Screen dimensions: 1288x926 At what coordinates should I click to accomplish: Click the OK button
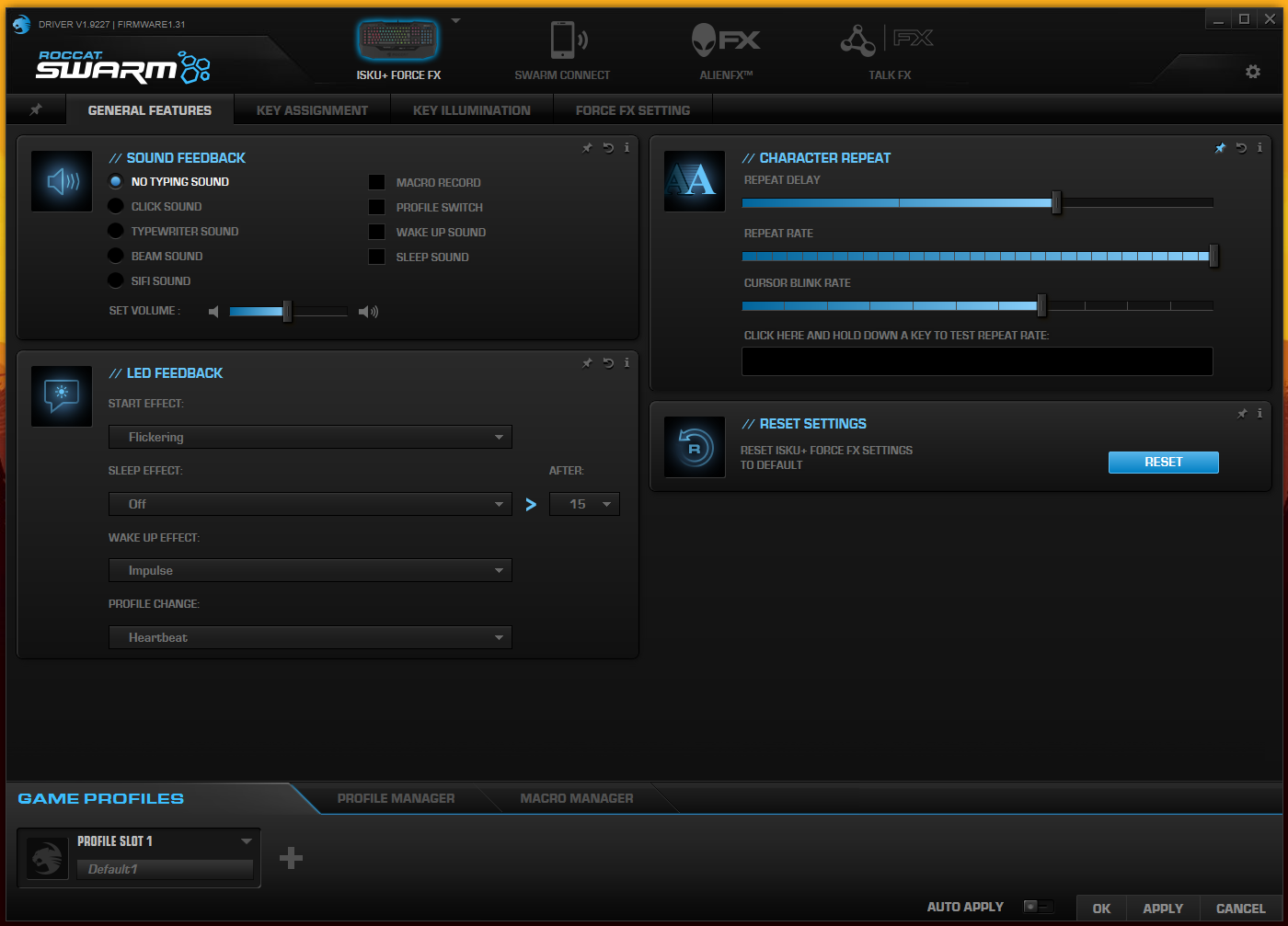tap(1101, 909)
